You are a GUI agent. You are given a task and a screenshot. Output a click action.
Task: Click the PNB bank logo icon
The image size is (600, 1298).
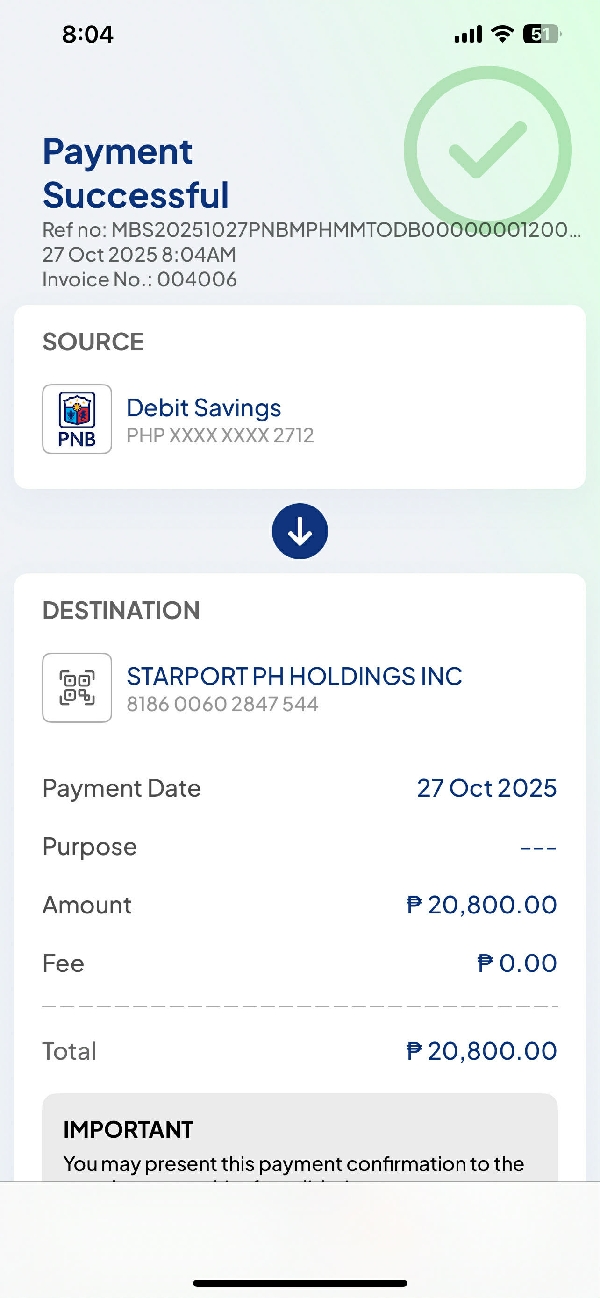pos(77,419)
